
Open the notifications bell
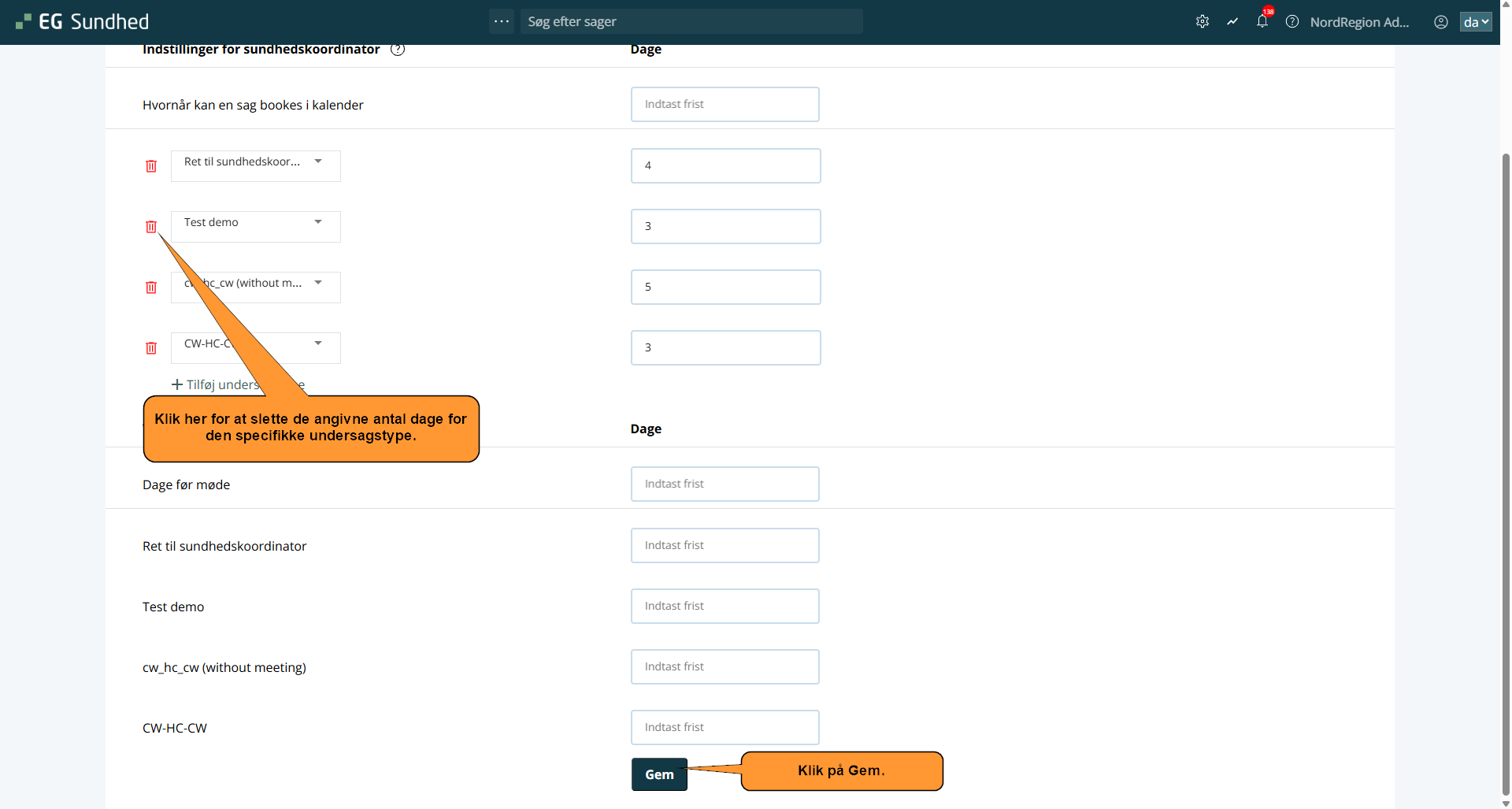1262,22
